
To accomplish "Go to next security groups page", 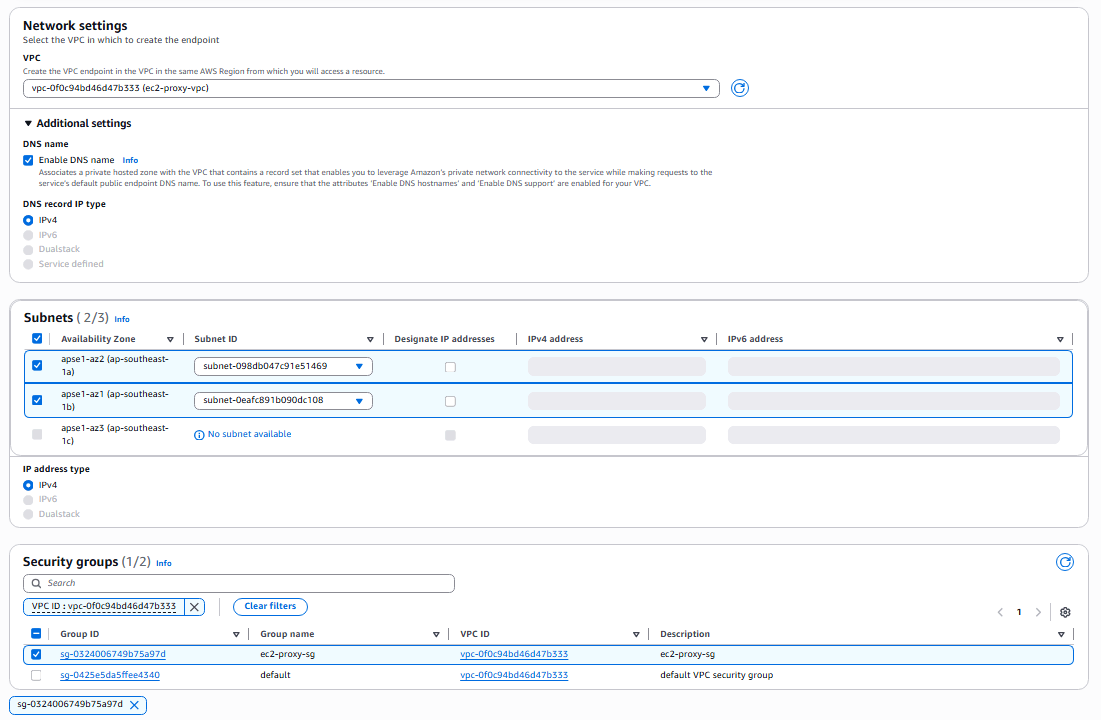I will (1038, 612).
